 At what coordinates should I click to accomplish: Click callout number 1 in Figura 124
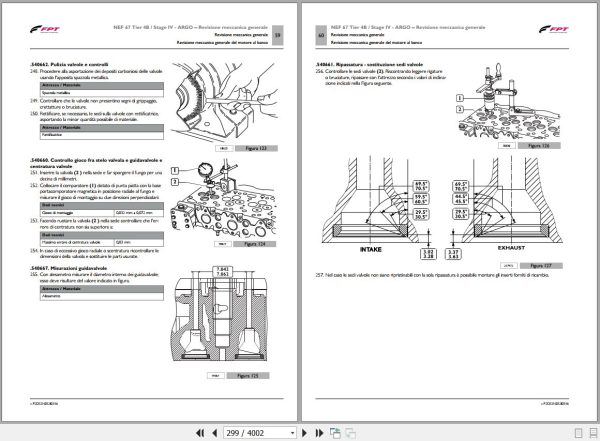174,170
